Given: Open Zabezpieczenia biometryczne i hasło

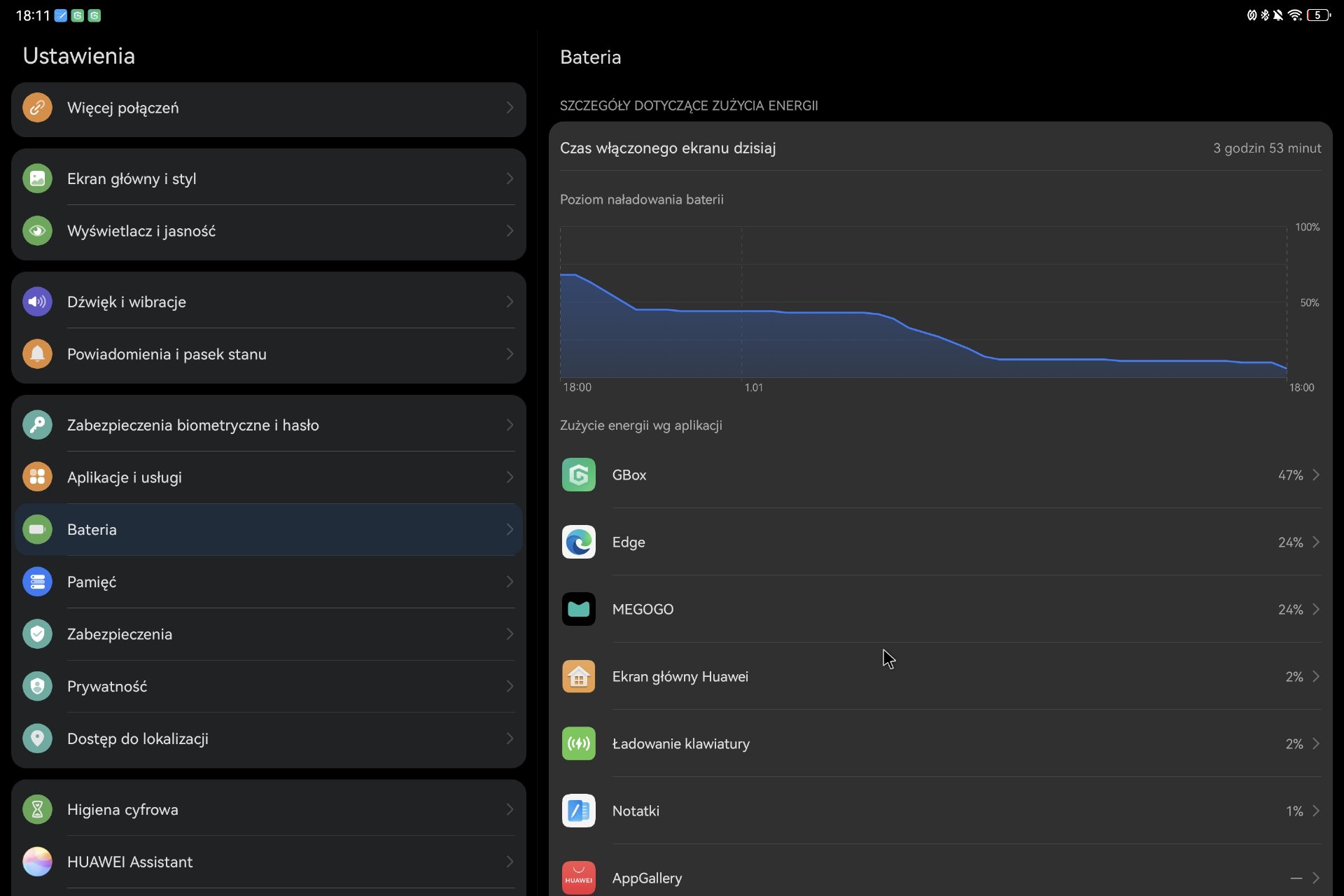Looking at the screenshot, I should (x=269, y=425).
